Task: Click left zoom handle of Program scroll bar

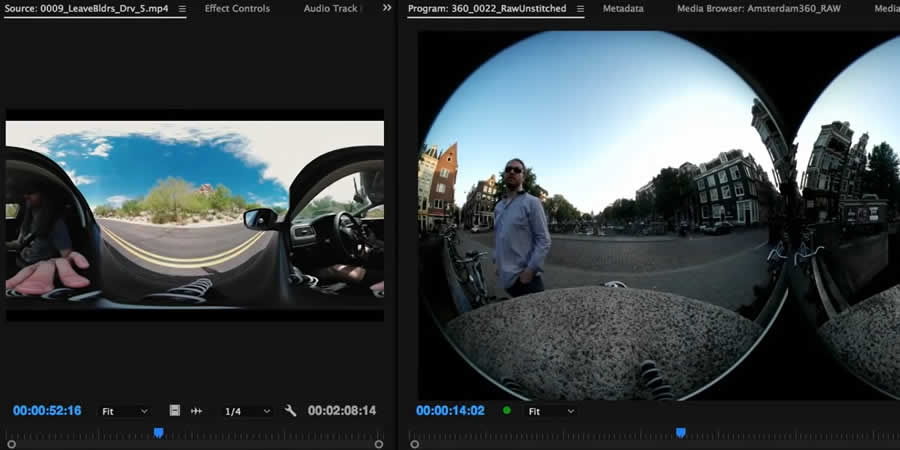Action: (x=414, y=444)
